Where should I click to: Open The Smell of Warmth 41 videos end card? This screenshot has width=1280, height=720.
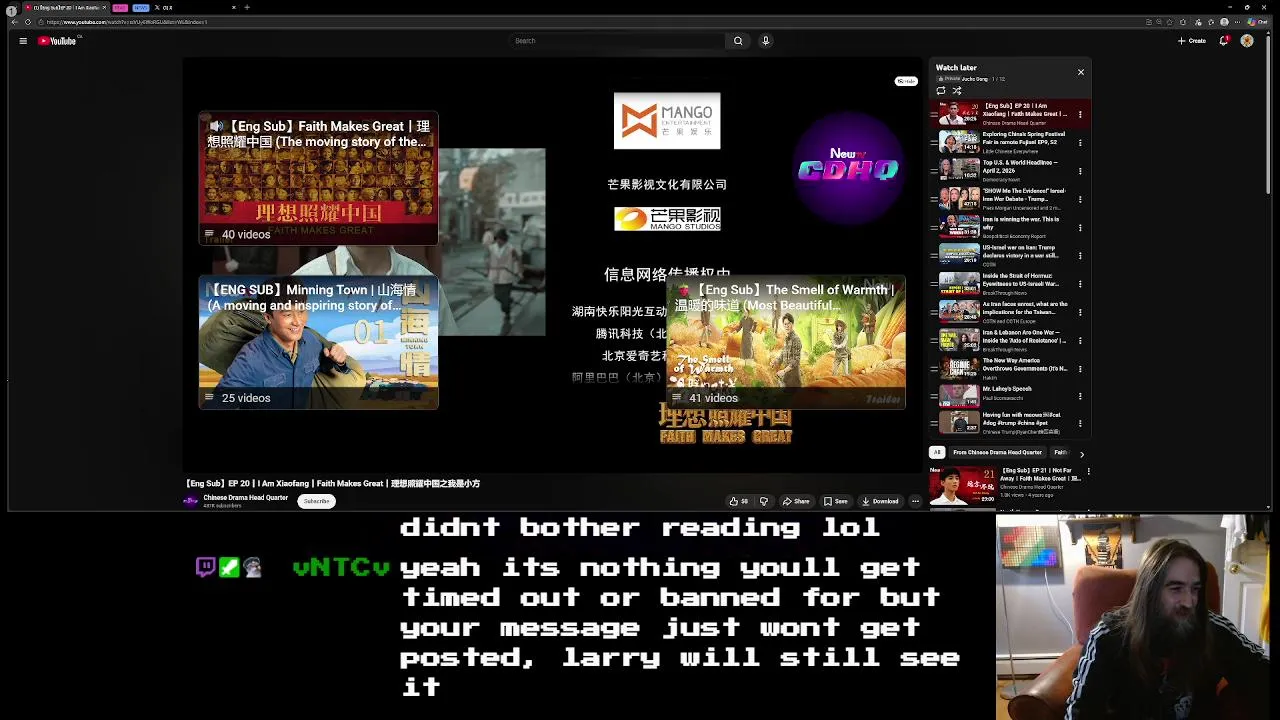[x=786, y=342]
